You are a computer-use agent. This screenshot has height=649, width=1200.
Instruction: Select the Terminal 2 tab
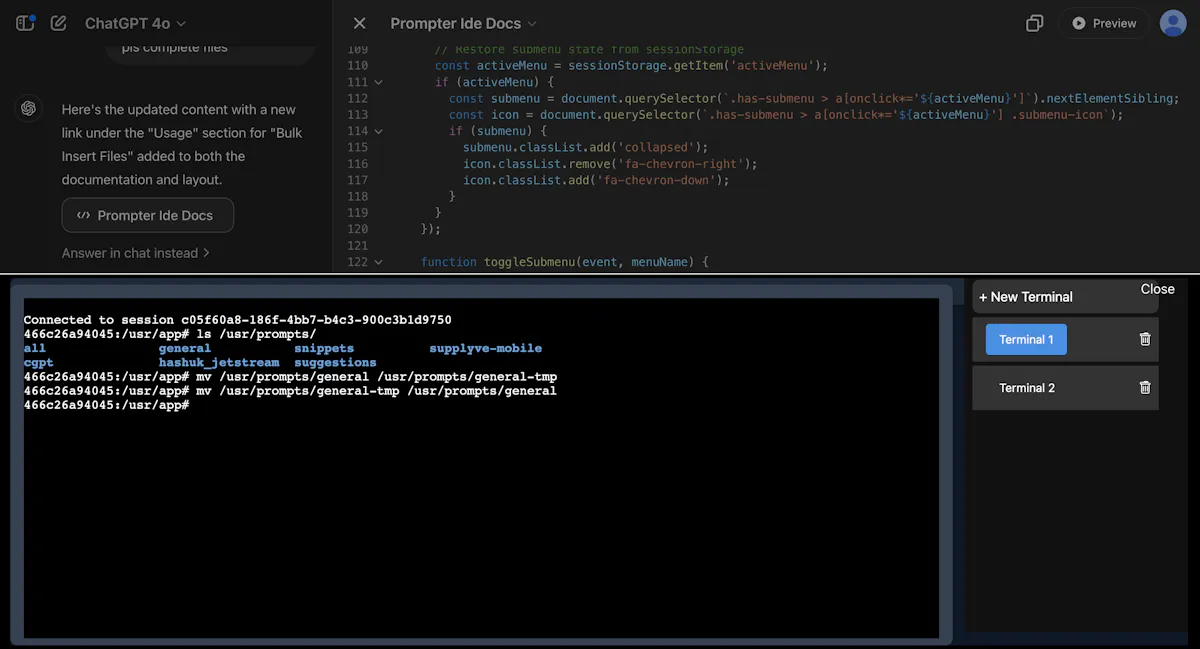point(1027,388)
